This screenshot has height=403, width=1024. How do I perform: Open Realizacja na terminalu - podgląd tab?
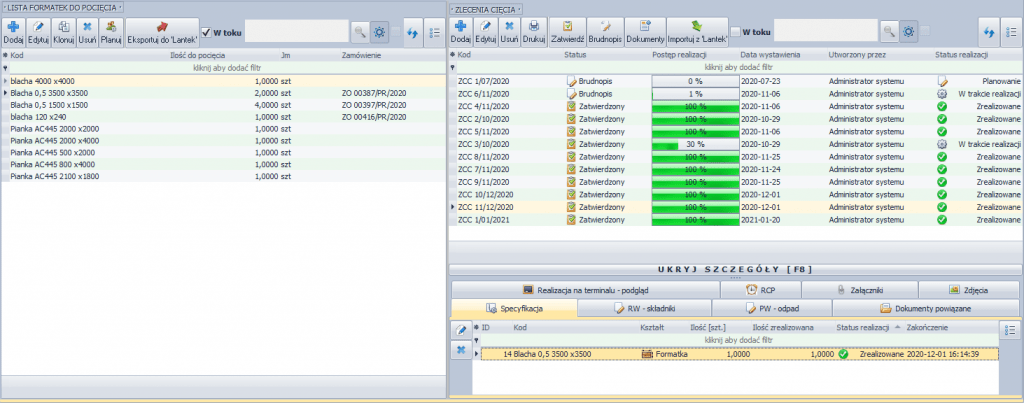pyautogui.click(x=585, y=289)
